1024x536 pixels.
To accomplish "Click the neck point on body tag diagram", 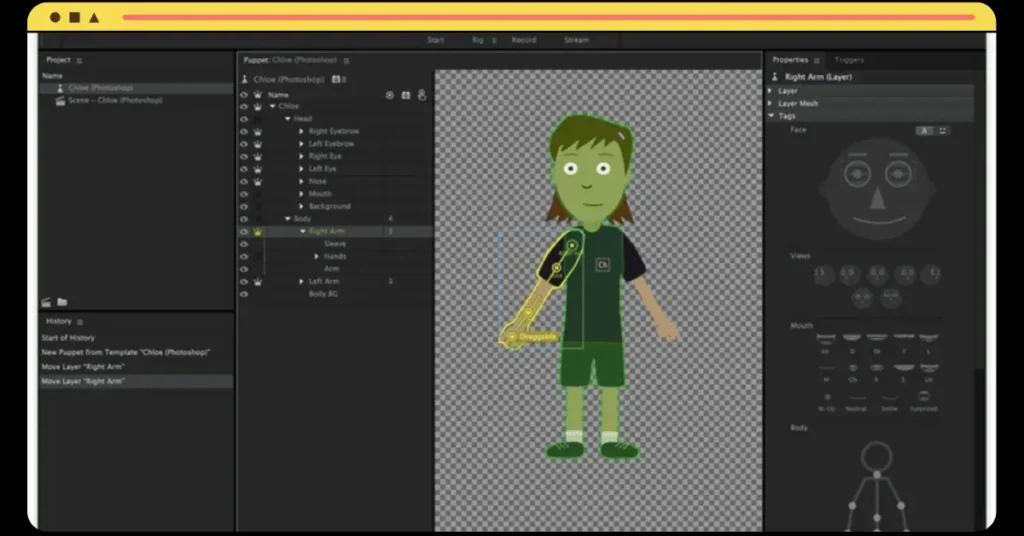I will 877,474.
